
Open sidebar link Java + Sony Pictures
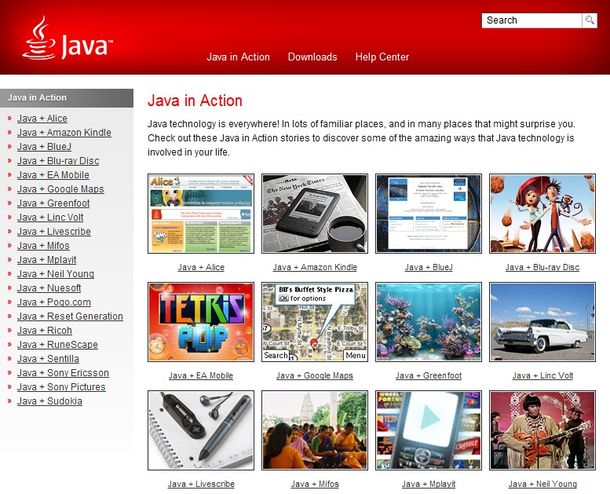point(61,387)
